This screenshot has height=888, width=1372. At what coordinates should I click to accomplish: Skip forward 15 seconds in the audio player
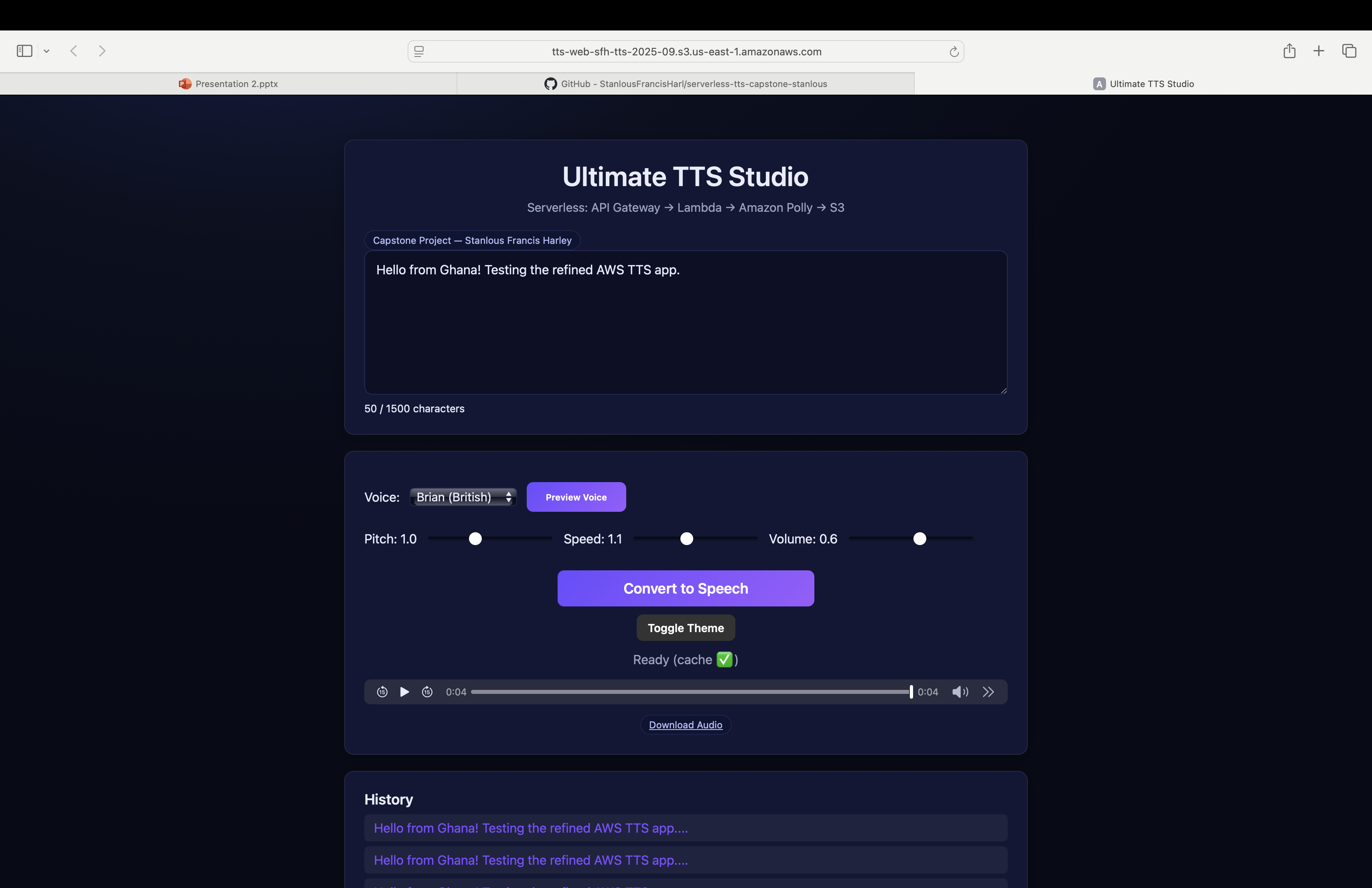pos(427,692)
